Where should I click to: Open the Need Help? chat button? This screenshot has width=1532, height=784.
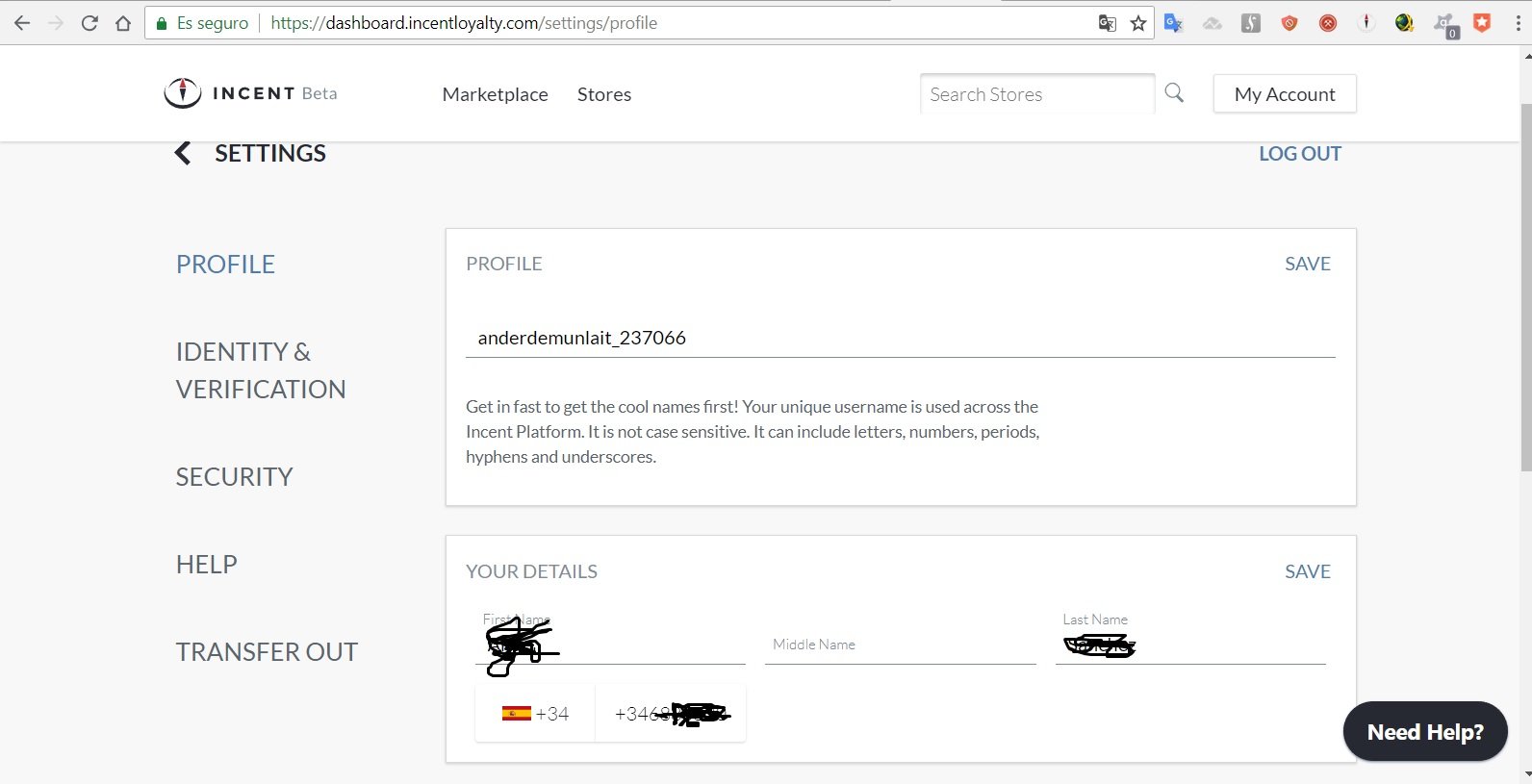point(1425,732)
